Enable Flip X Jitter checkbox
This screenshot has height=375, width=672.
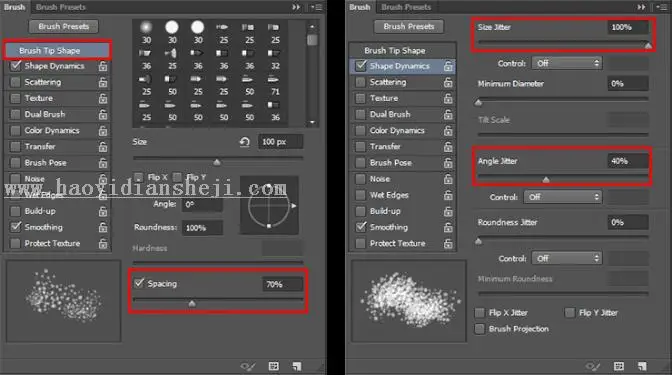pos(480,313)
